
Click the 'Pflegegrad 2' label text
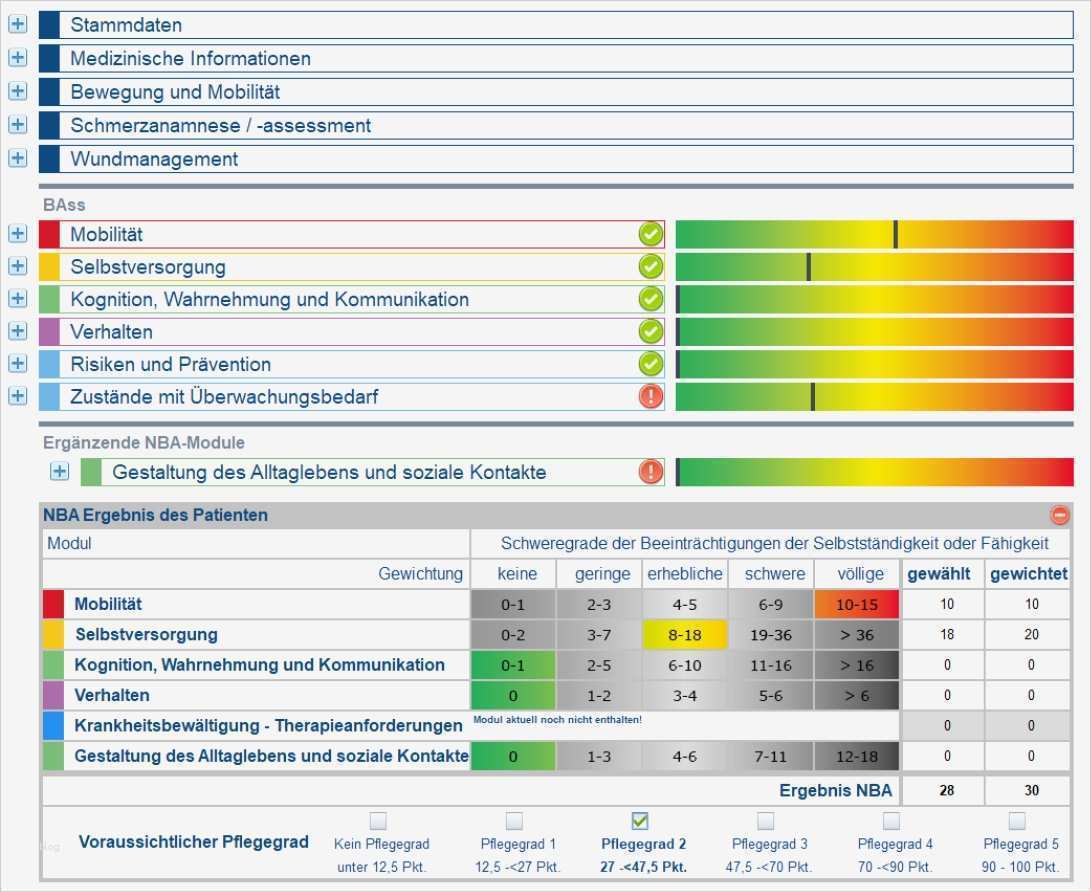coord(644,844)
